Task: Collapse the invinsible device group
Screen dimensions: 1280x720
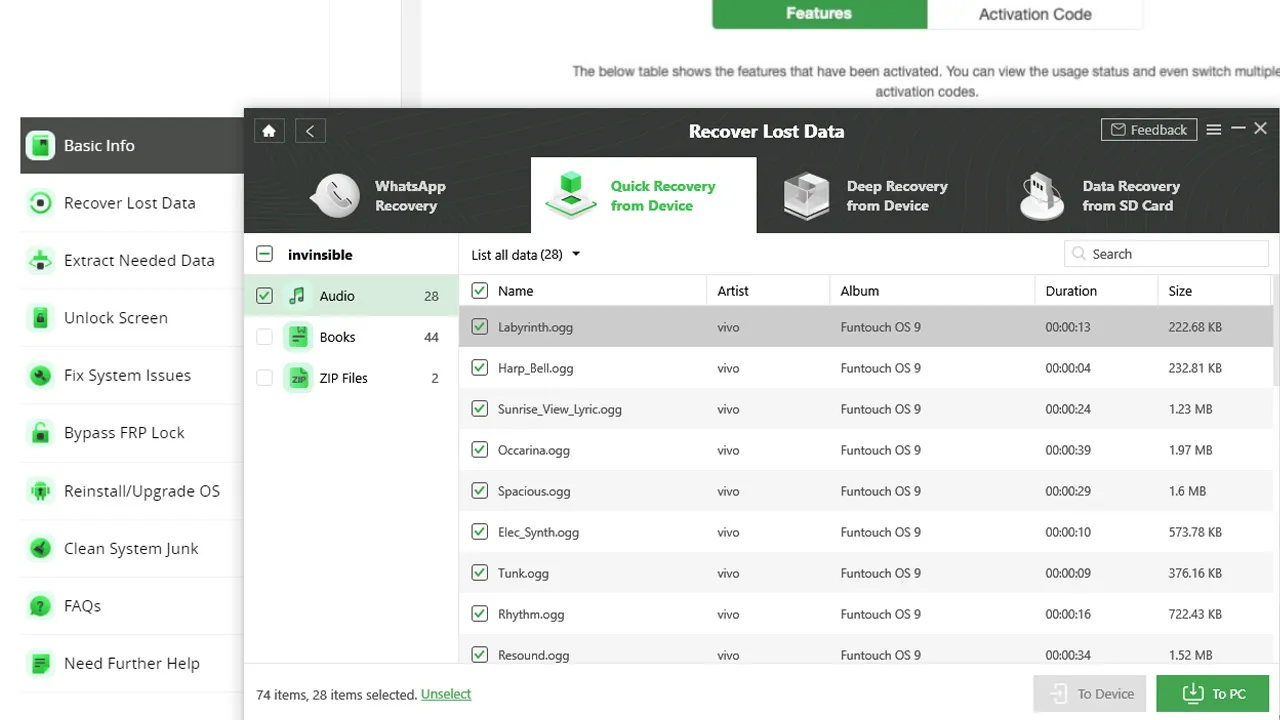Action: coord(264,254)
